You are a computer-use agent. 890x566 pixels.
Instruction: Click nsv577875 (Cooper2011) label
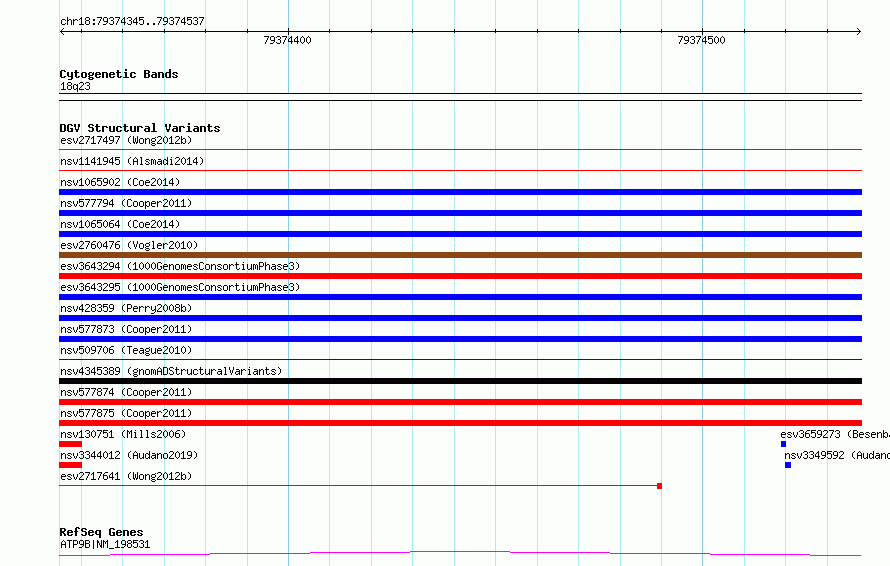pos(126,413)
